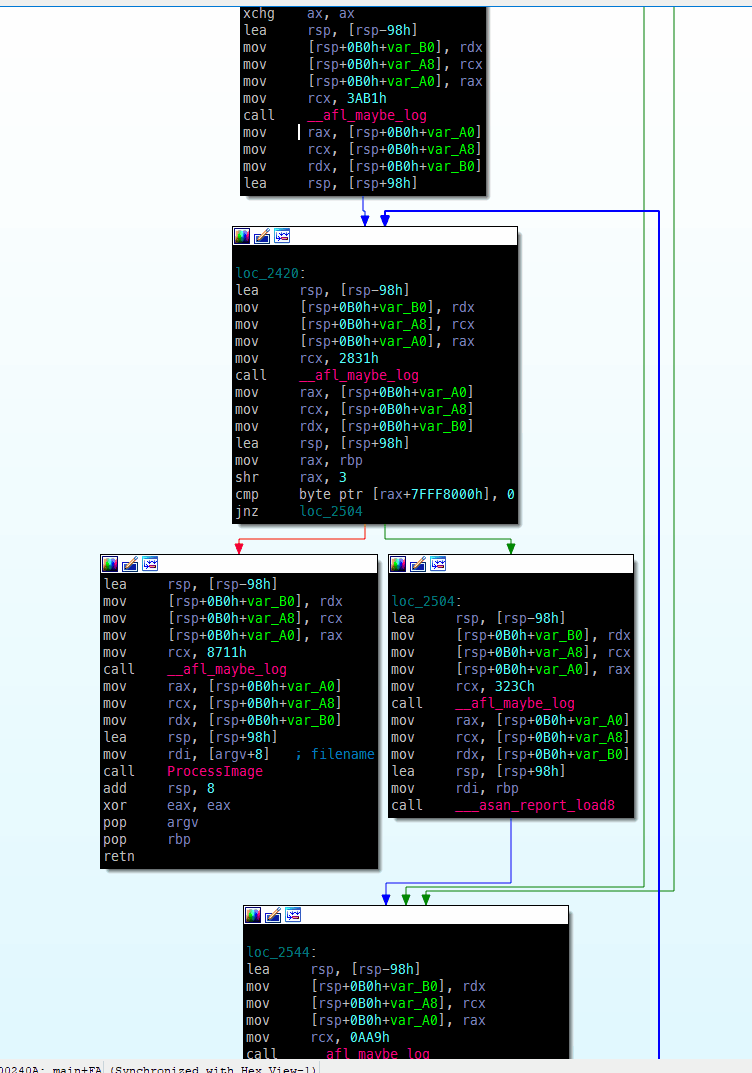Select the ProcessImage call target

pos(215,771)
